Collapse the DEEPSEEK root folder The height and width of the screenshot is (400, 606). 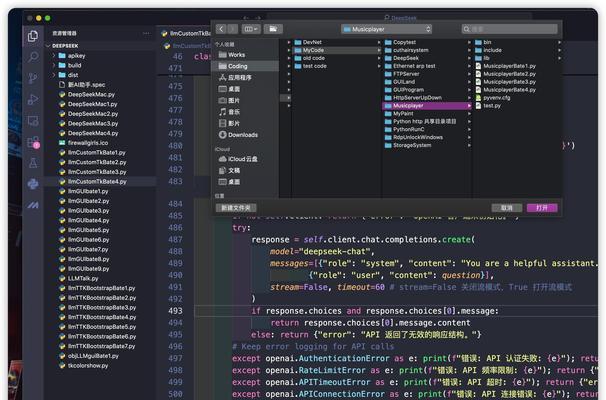49,46
